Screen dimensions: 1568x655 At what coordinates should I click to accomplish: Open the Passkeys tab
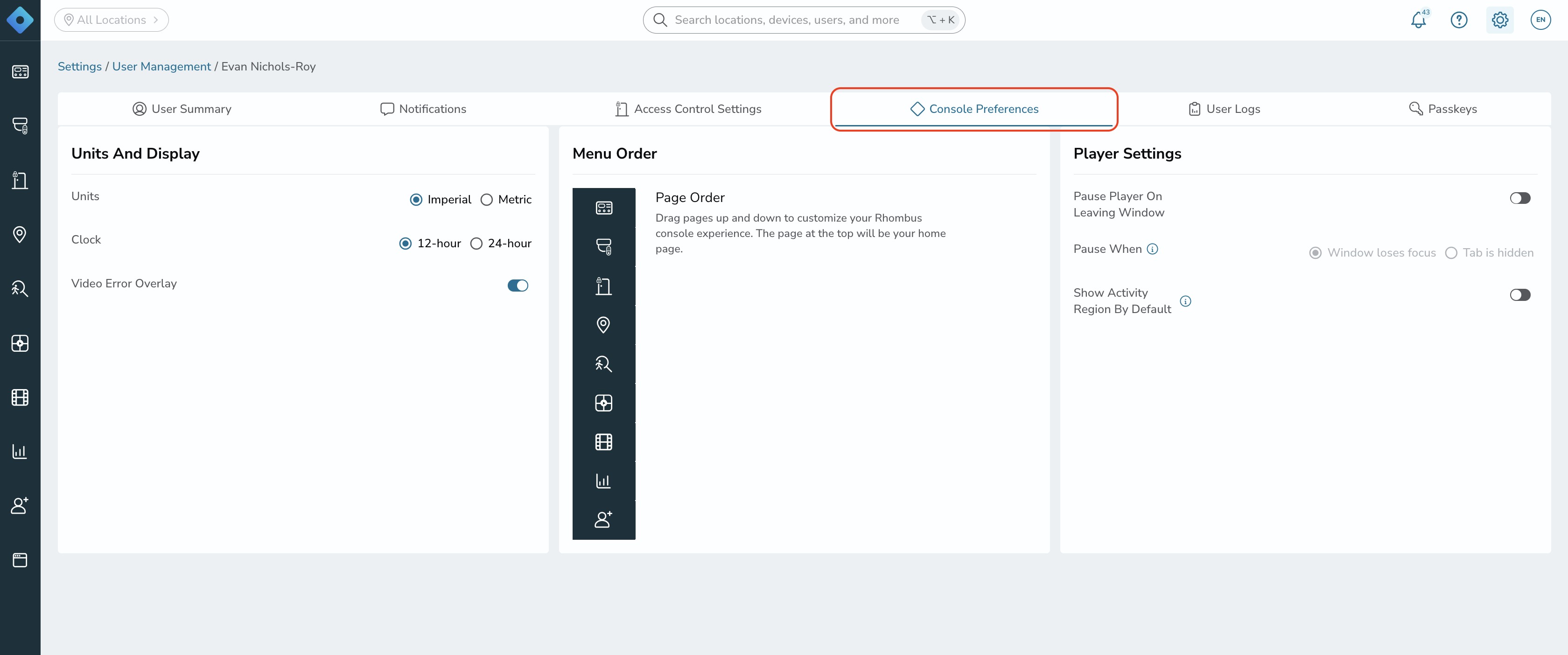[1442, 109]
